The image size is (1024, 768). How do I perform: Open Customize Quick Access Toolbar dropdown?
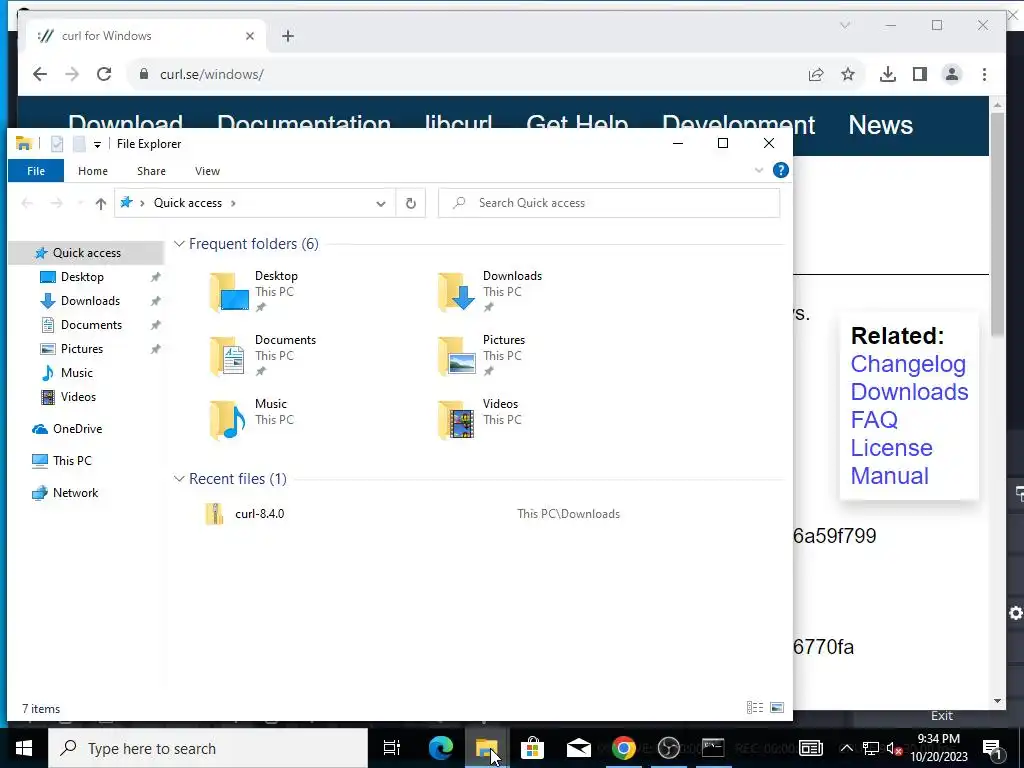[x=97, y=144]
